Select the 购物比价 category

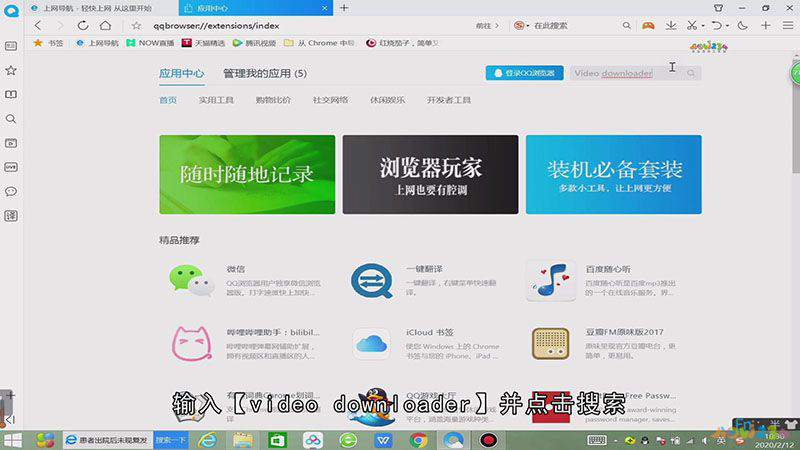(x=273, y=100)
